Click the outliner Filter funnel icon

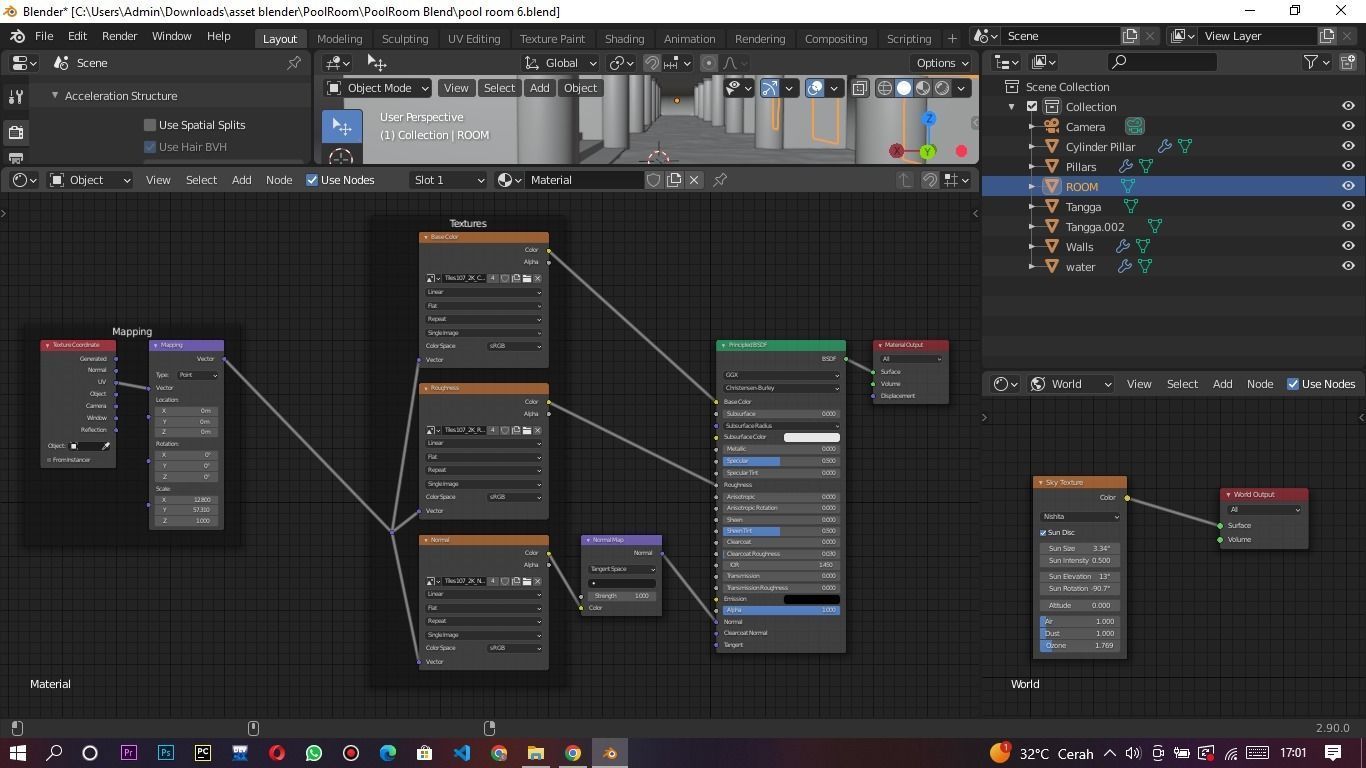click(1311, 62)
